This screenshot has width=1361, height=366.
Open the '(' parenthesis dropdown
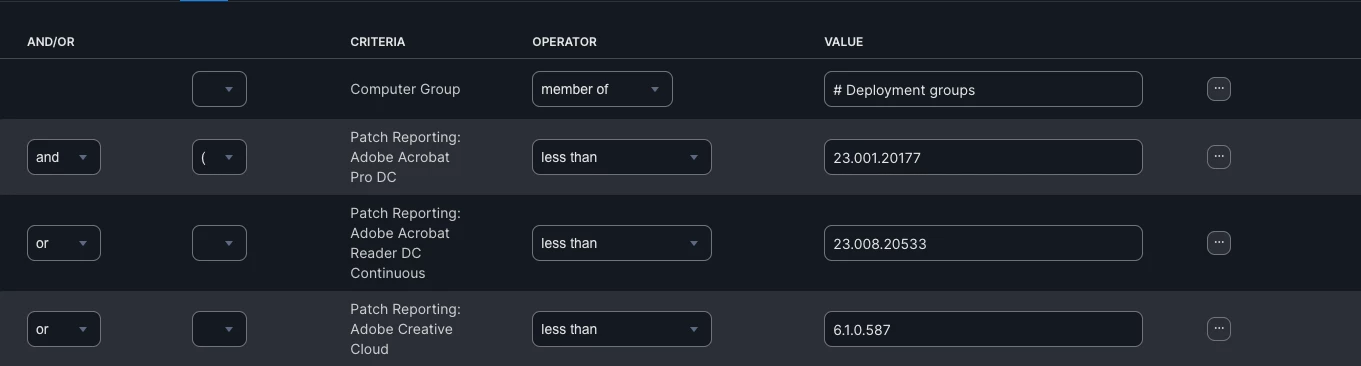(219, 157)
